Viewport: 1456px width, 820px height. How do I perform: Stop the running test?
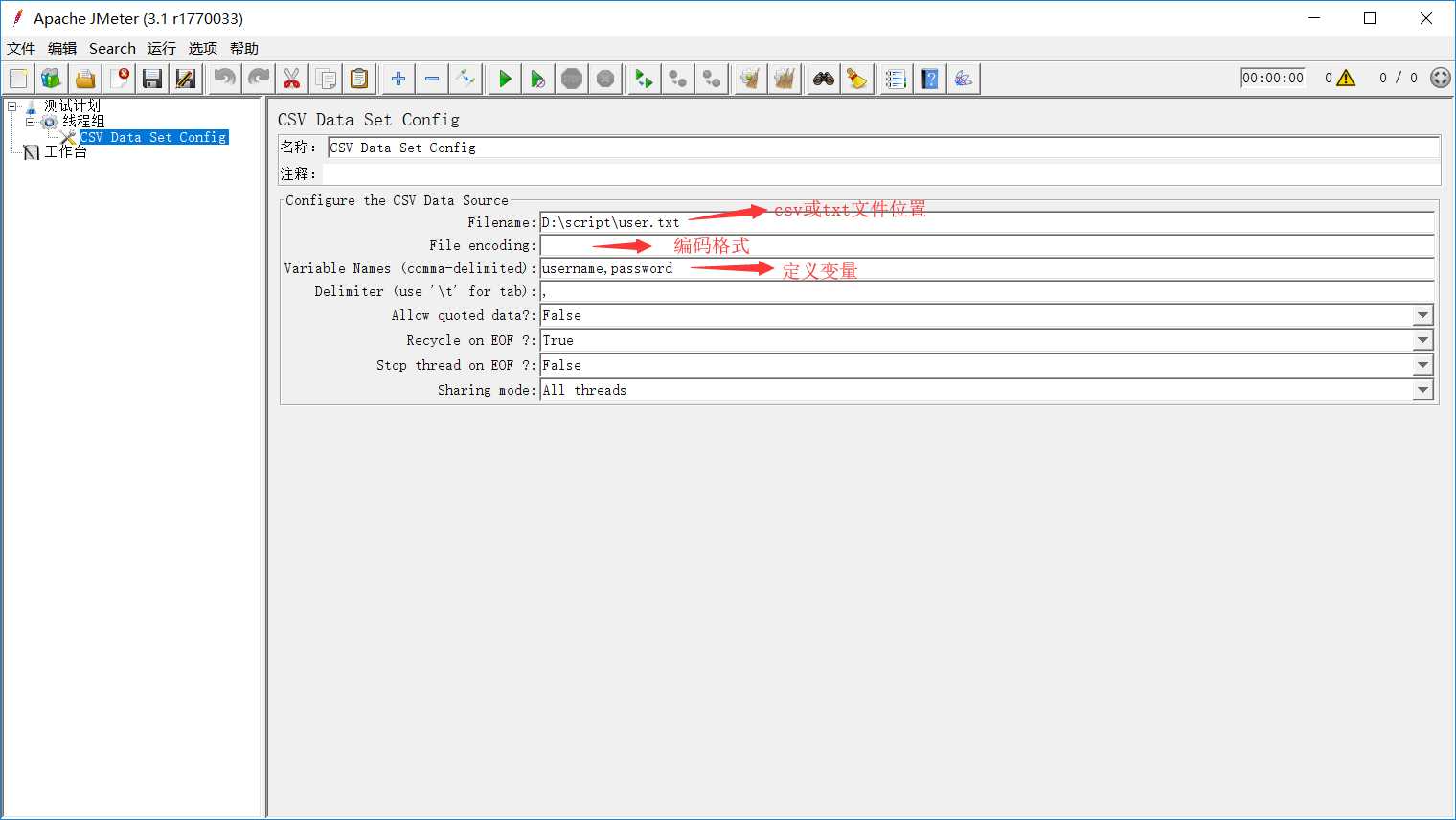click(x=572, y=79)
